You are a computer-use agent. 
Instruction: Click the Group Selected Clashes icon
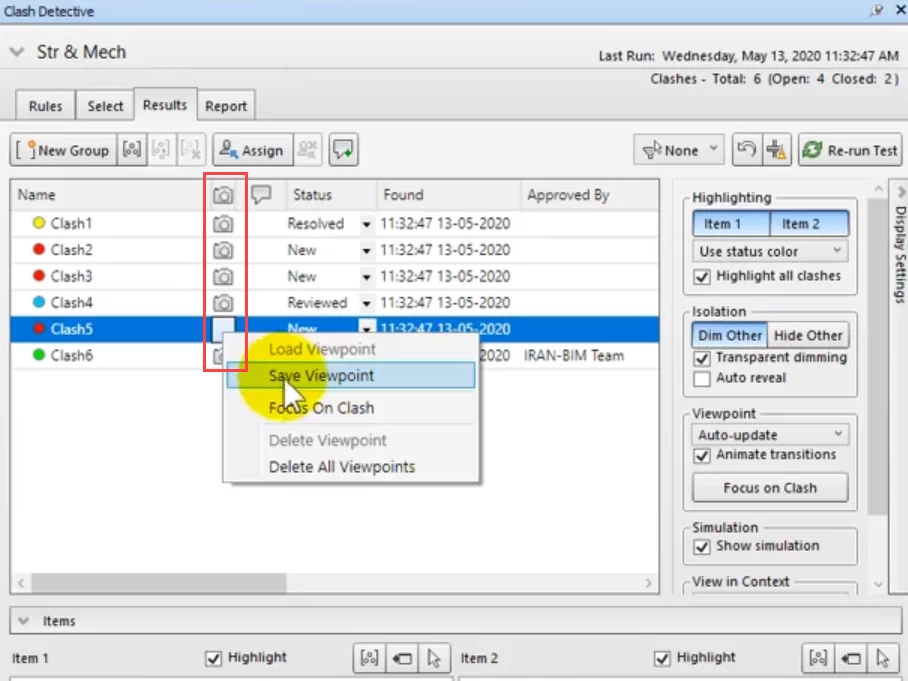tap(132, 150)
